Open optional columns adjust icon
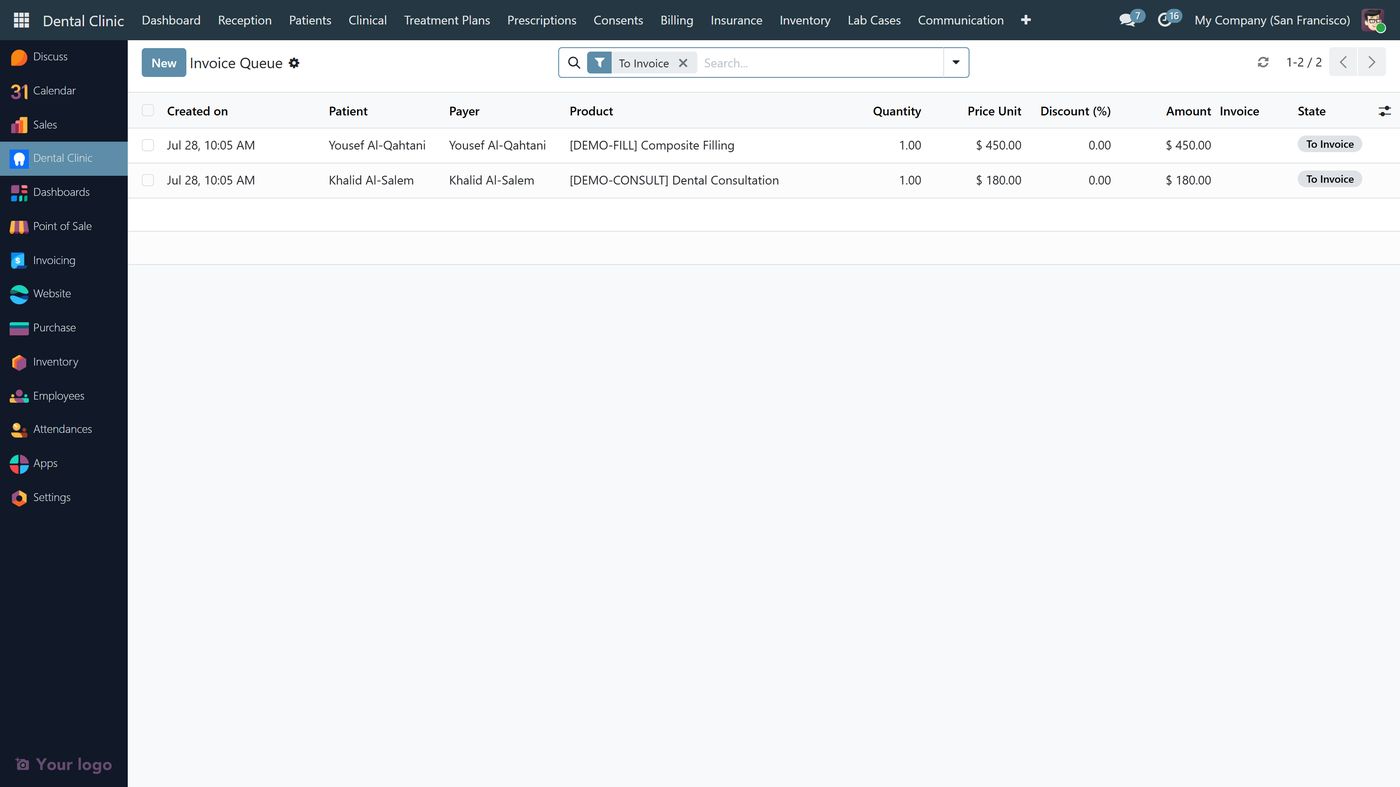Viewport: 1400px width, 787px height. click(1384, 111)
